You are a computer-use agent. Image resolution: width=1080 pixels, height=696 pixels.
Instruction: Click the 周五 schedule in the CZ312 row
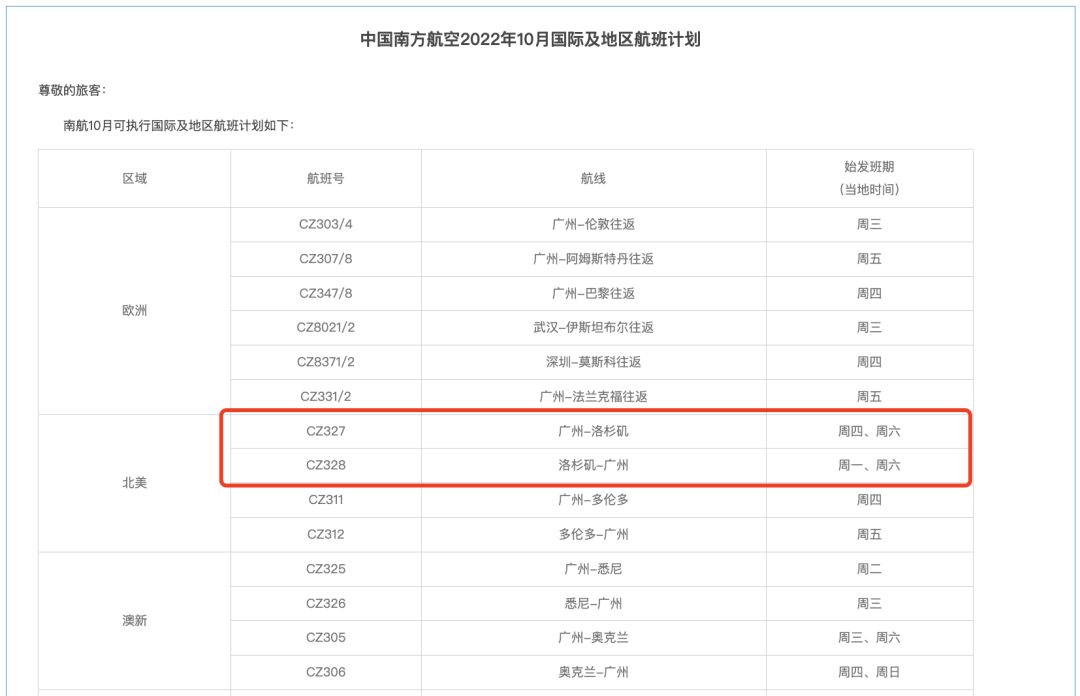(x=869, y=534)
